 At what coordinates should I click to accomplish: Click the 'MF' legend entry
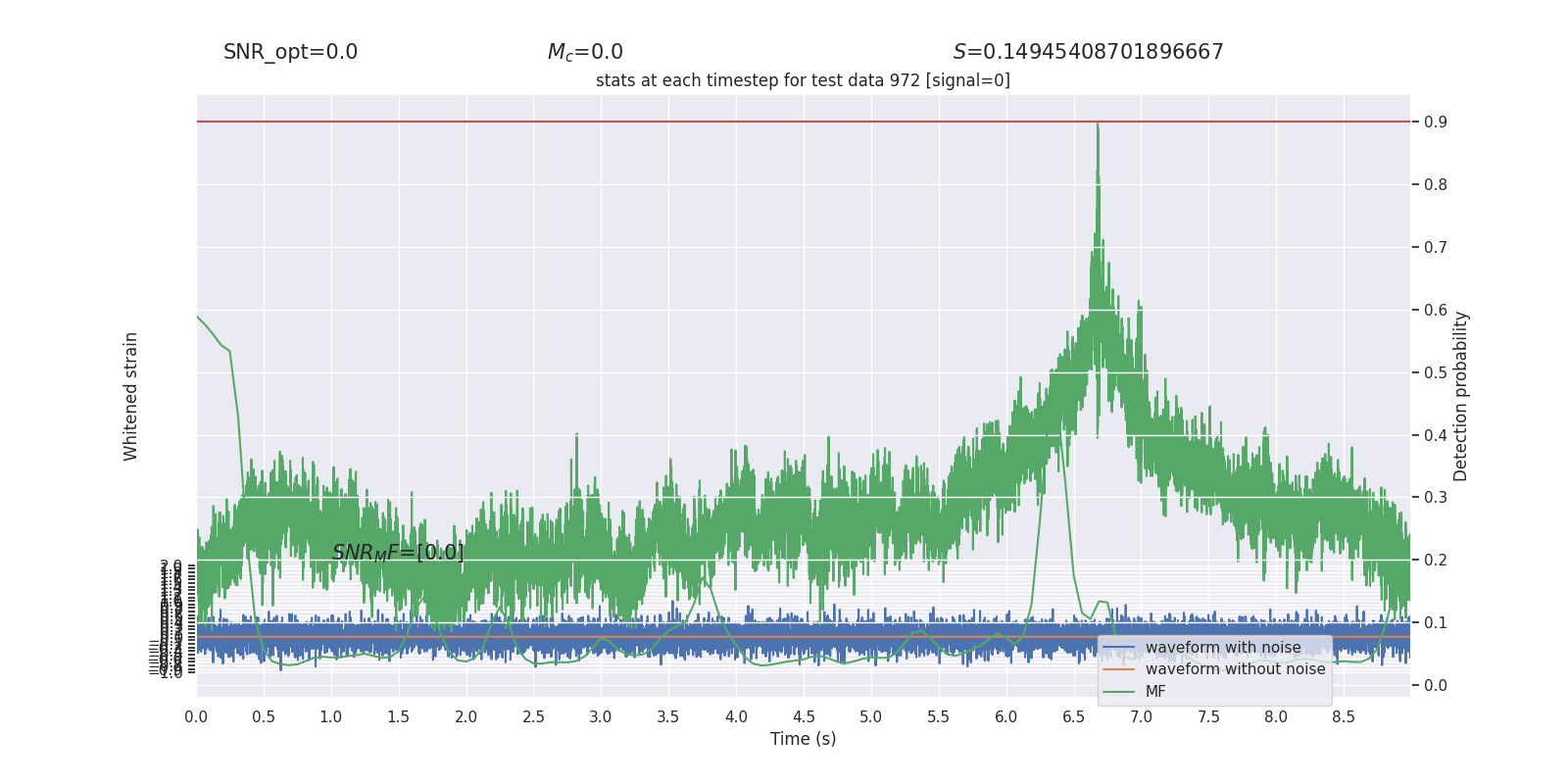tap(1155, 692)
